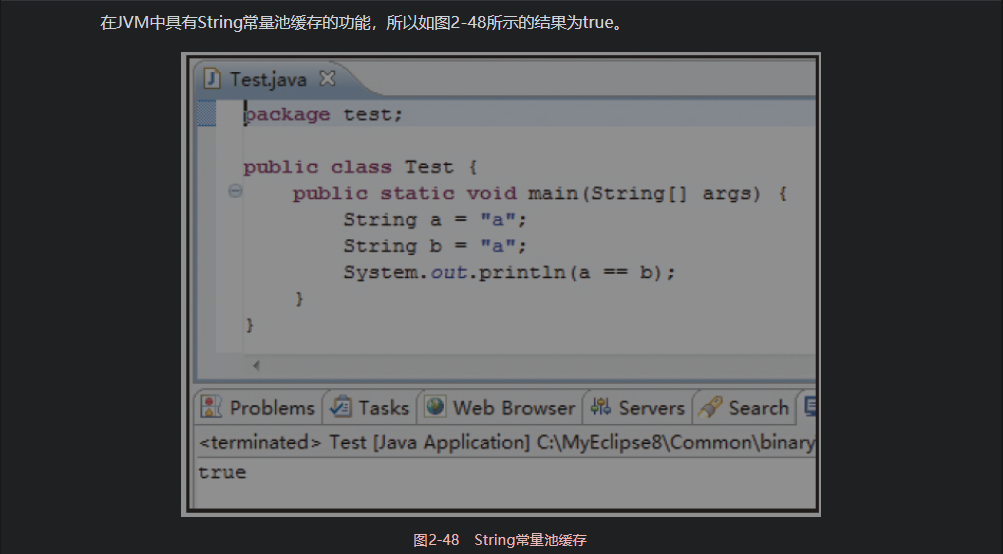Screen dimensions: 1003x554
Task: Click the Tasks clipboard icon
Action: pyautogui.click(x=341, y=407)
